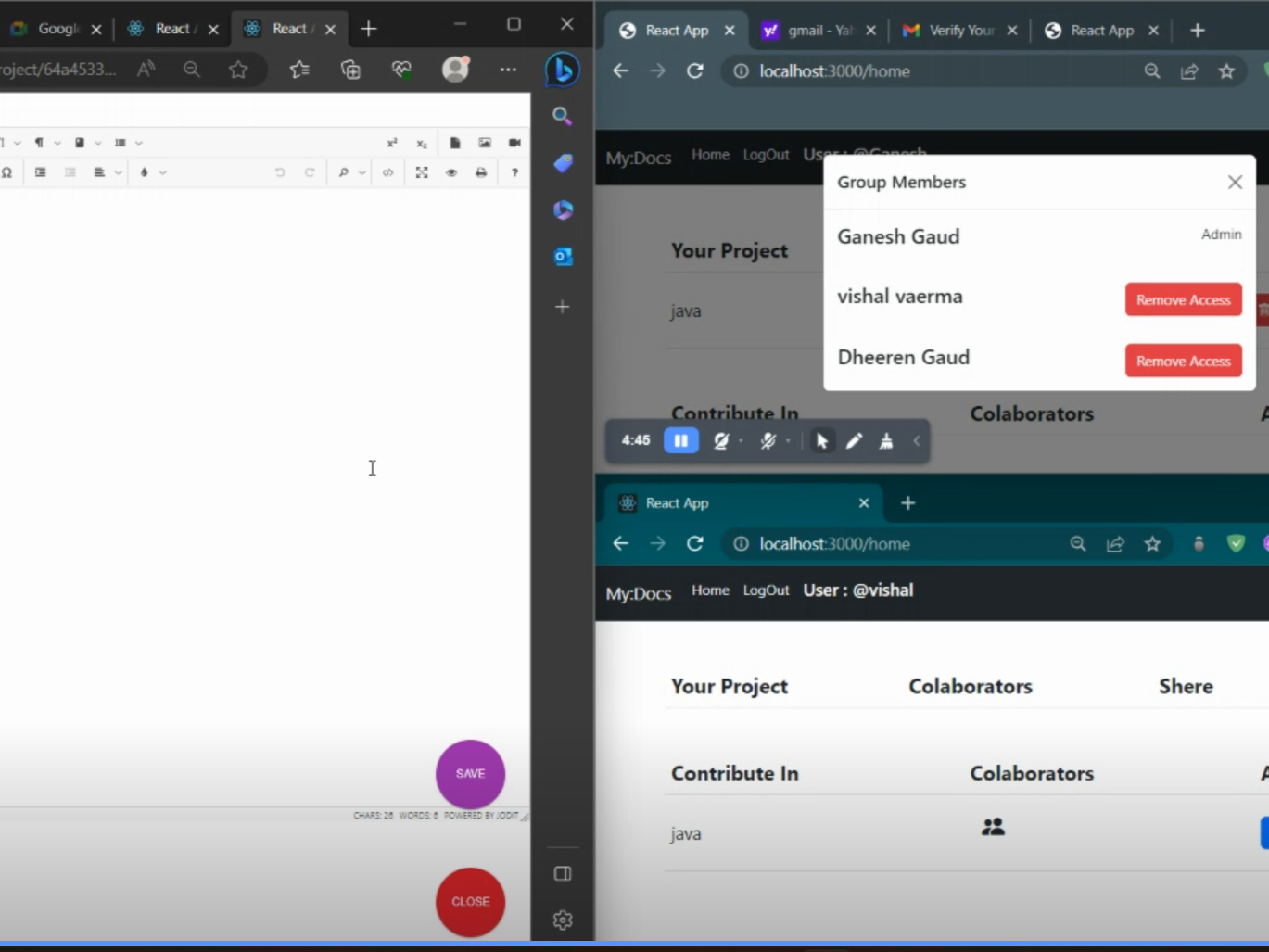Image resolution: width=1269 pixels, height=952 pixels.
Task: Select the pen annotation tool in recorder
Action: click(x=854, y=441)
